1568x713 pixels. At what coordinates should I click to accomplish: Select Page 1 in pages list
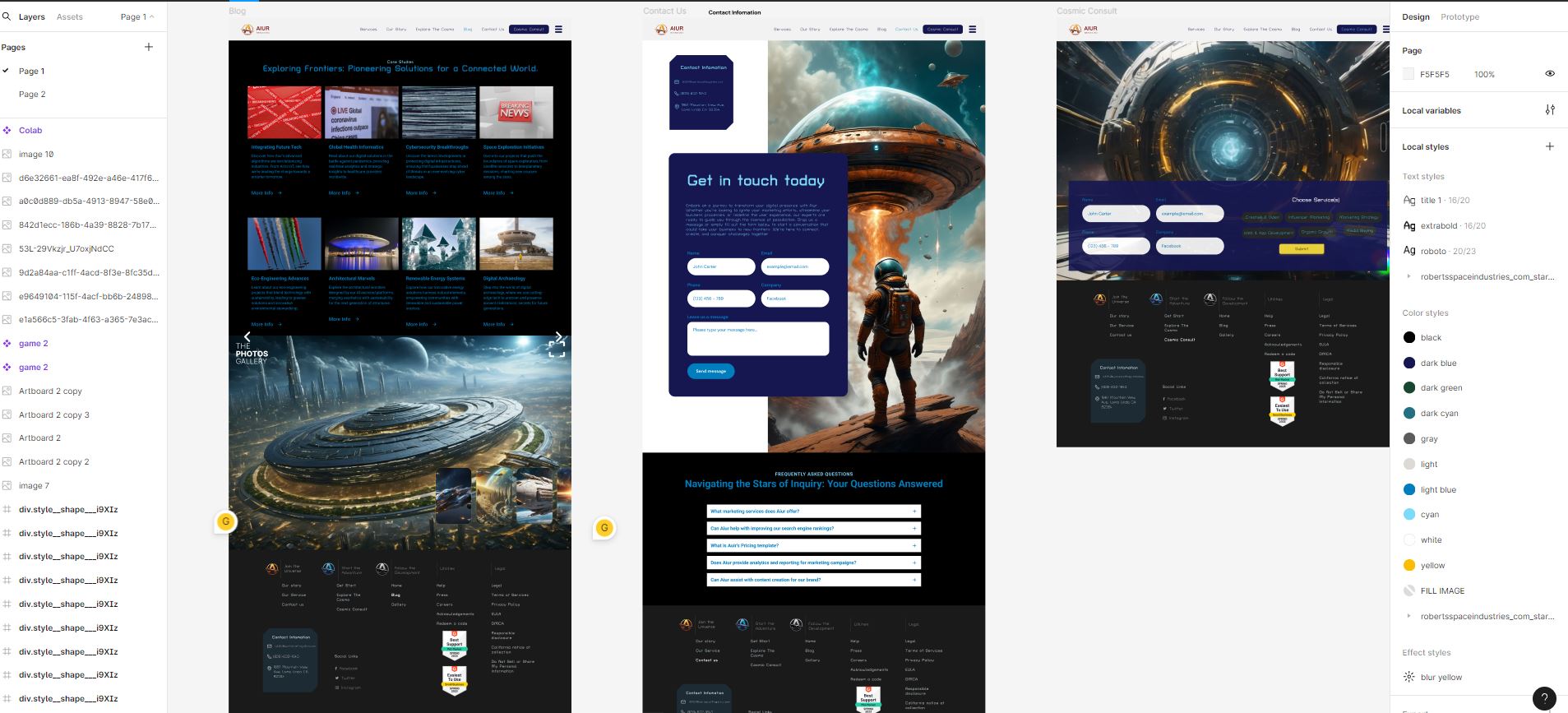(32, 72)
